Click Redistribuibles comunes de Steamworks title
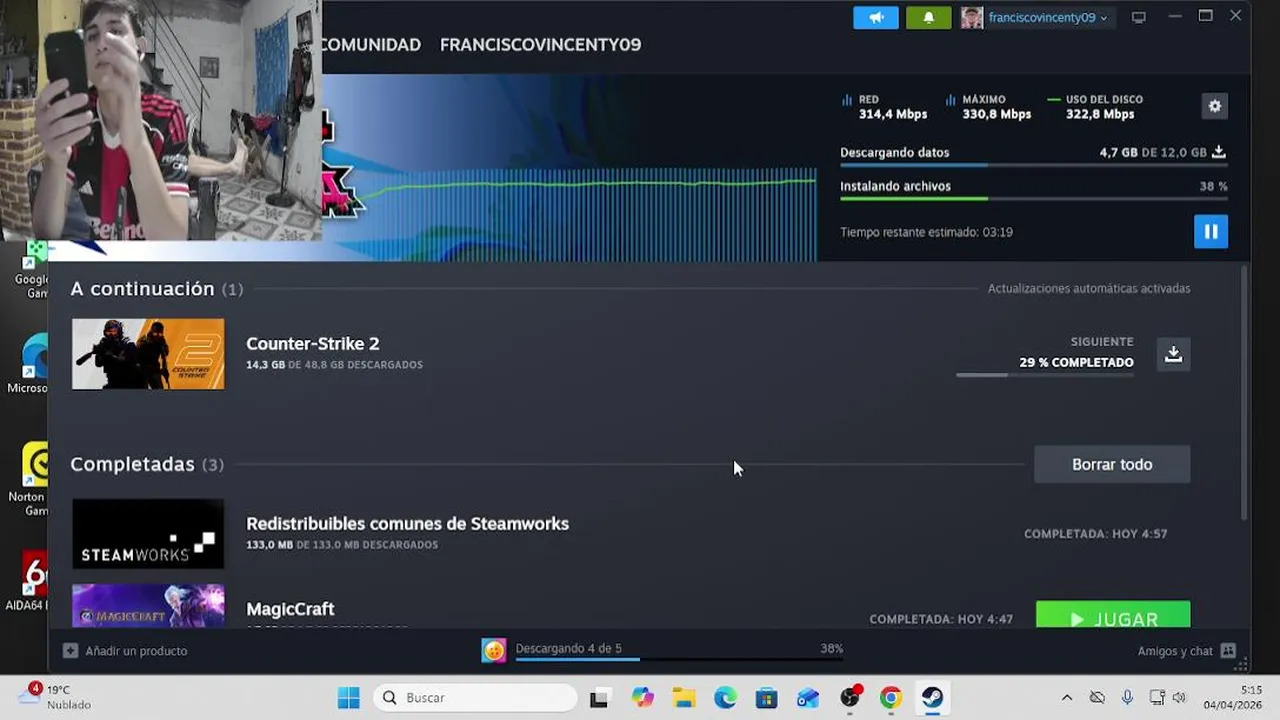 coord(407,523)
